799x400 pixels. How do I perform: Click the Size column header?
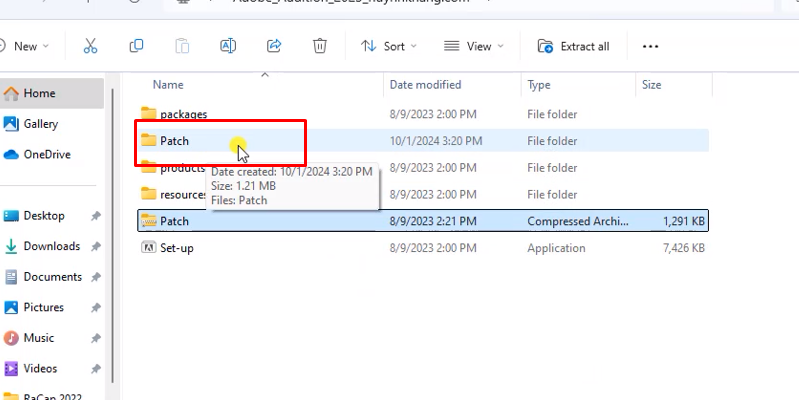[x=651, y=85]
